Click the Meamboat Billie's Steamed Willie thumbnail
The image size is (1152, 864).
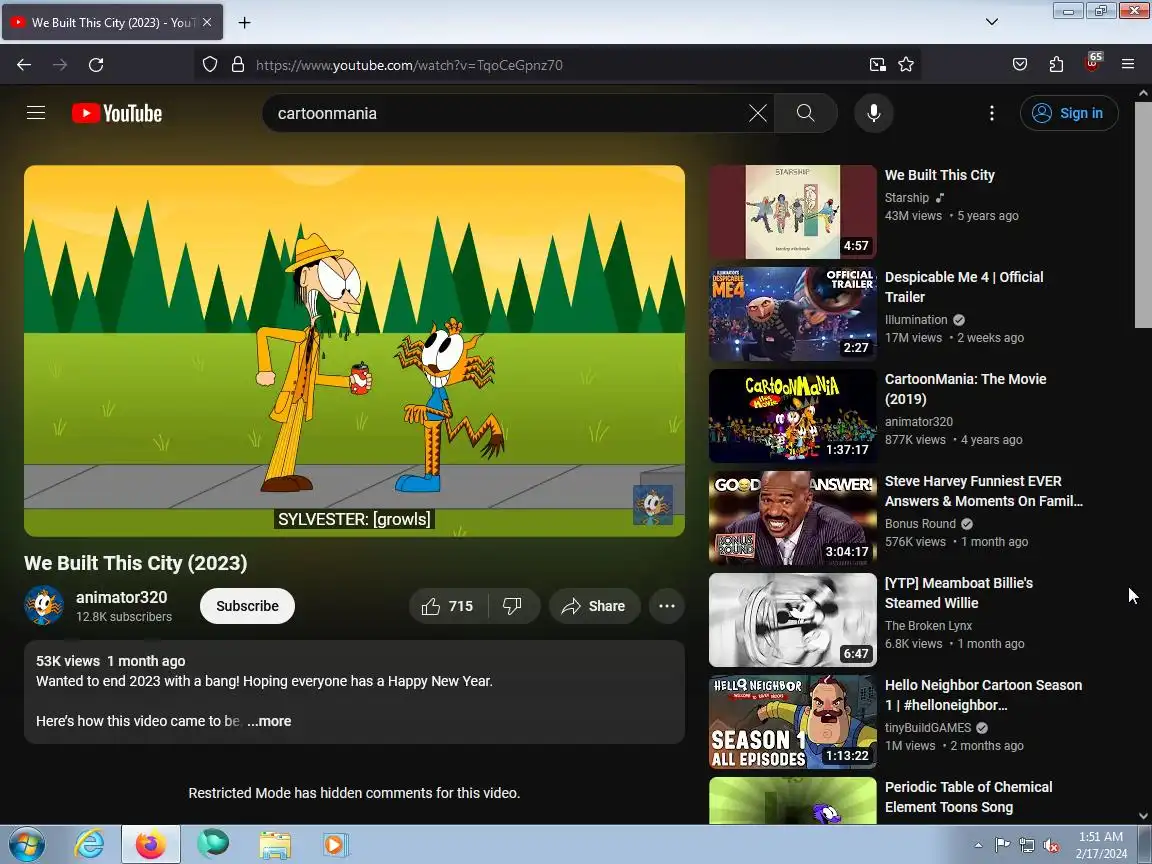click(x=793, y=620)
